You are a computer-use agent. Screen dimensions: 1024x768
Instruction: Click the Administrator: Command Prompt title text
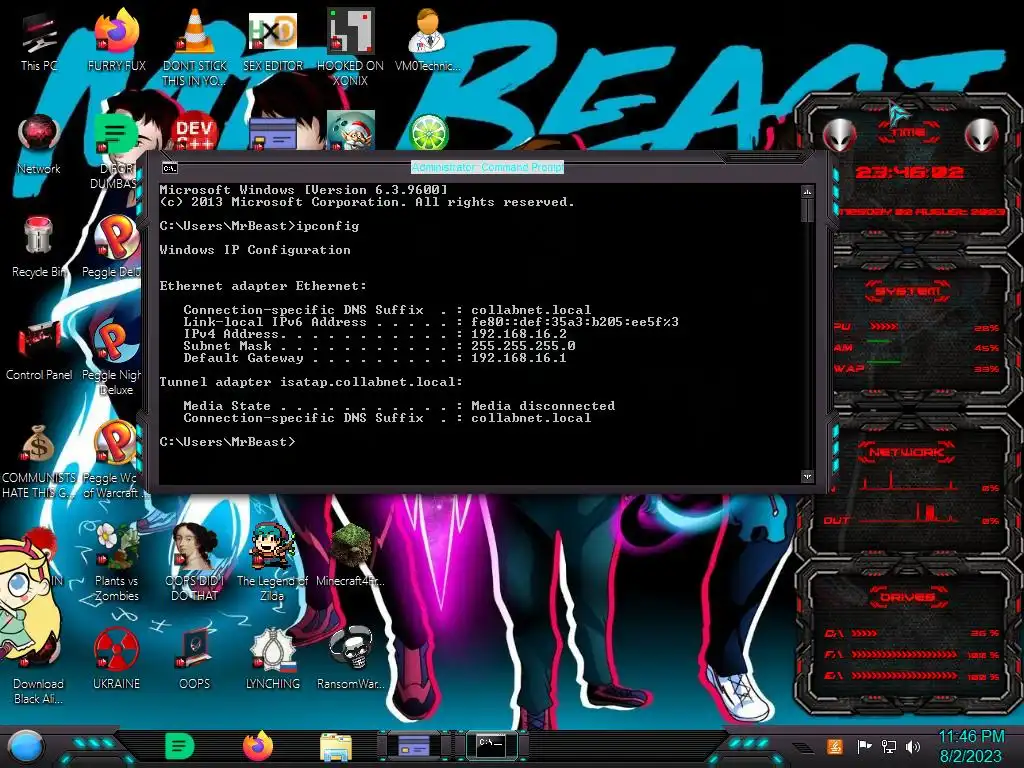point(487,167)
